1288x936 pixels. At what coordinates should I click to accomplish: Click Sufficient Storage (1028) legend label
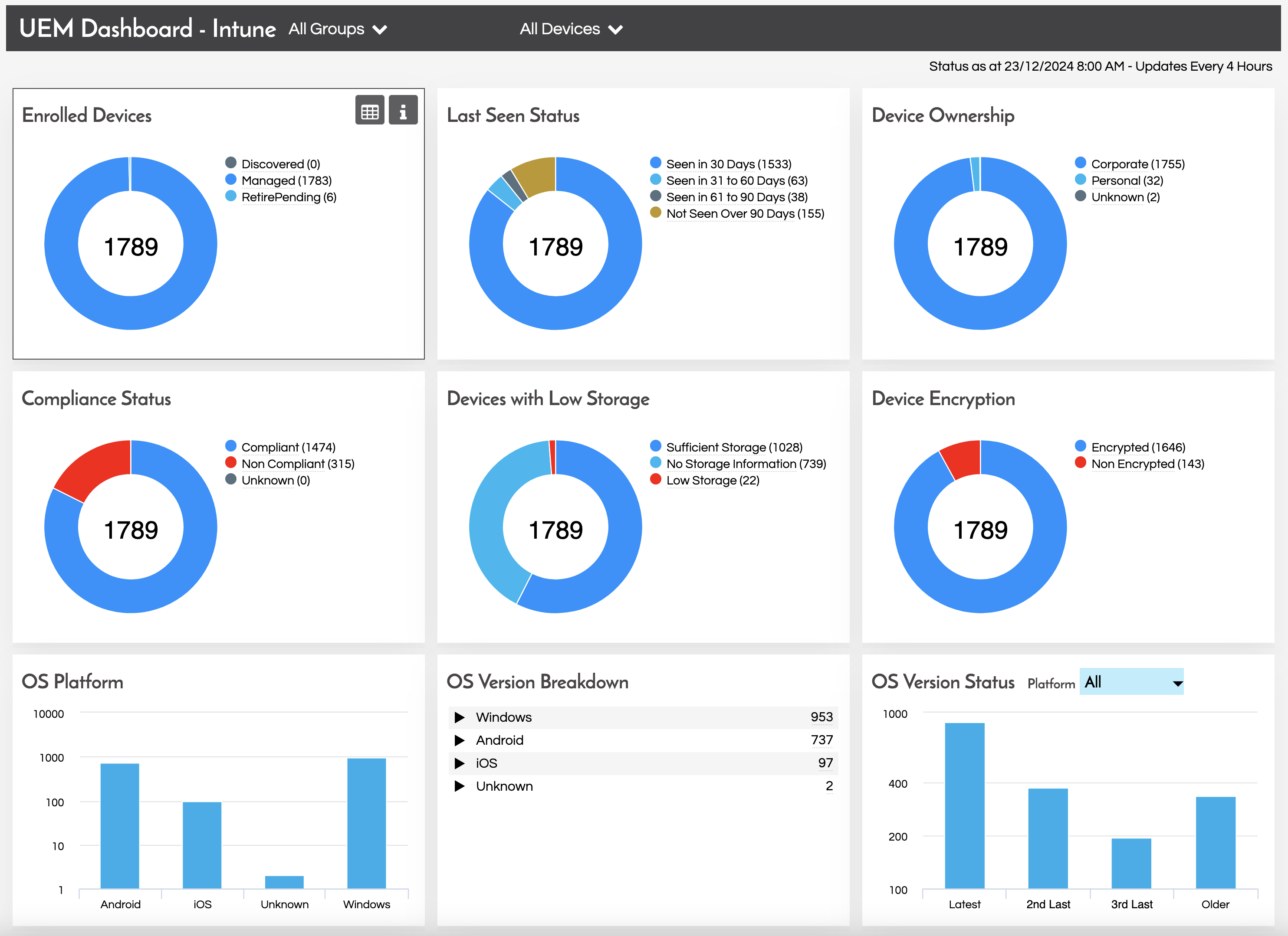(734, 447)
